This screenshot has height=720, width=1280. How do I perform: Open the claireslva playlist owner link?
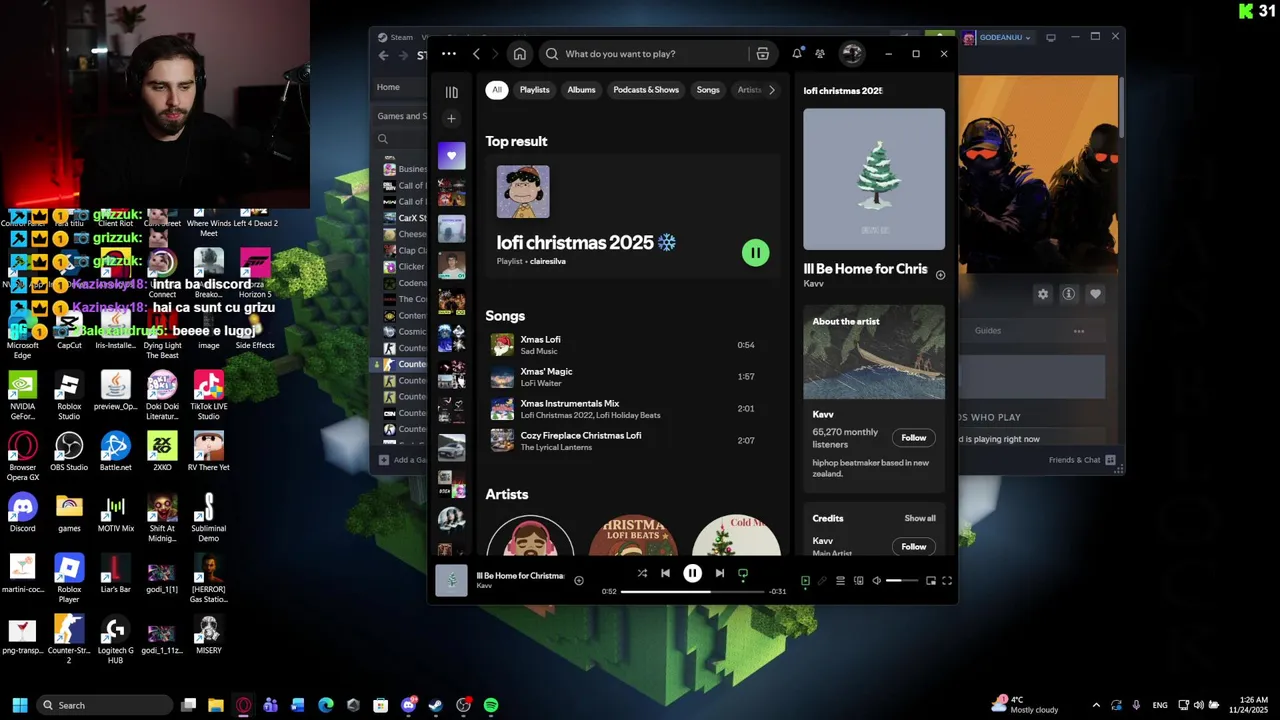pos(548,262)
